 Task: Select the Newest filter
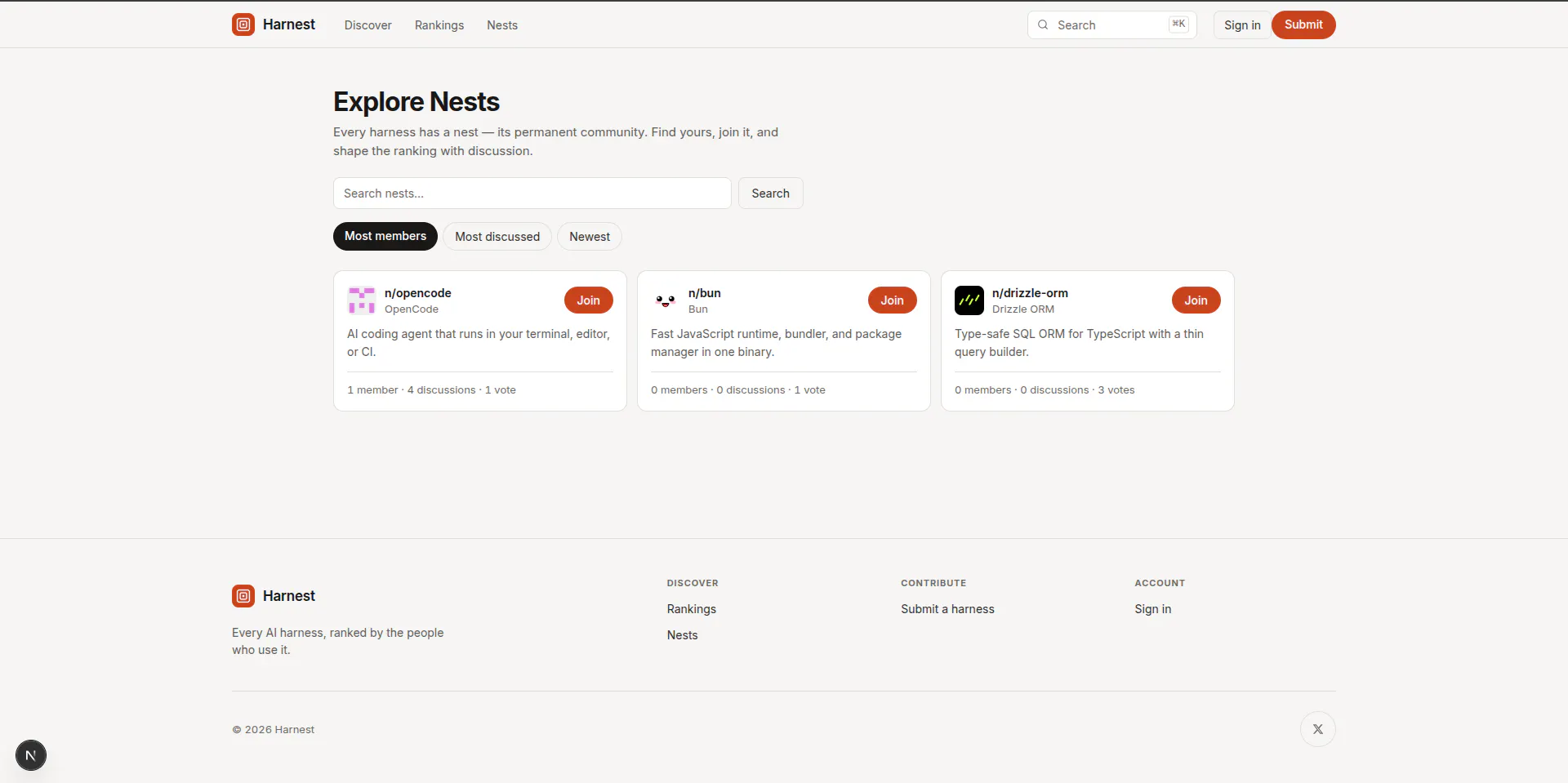(x=590, y=236)
